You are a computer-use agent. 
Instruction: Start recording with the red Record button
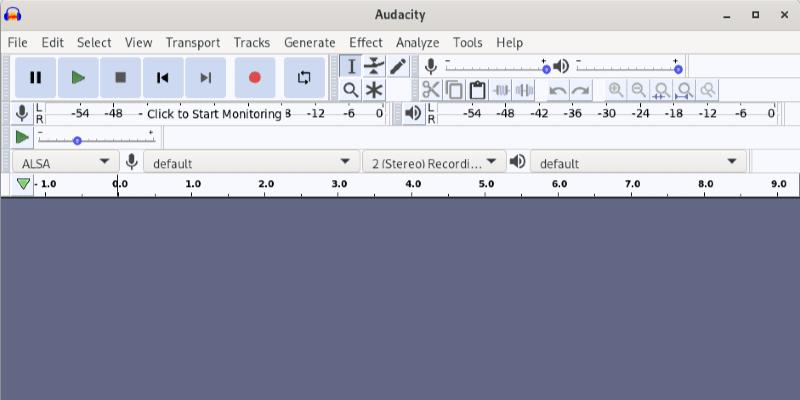click(x=255, y=78)
